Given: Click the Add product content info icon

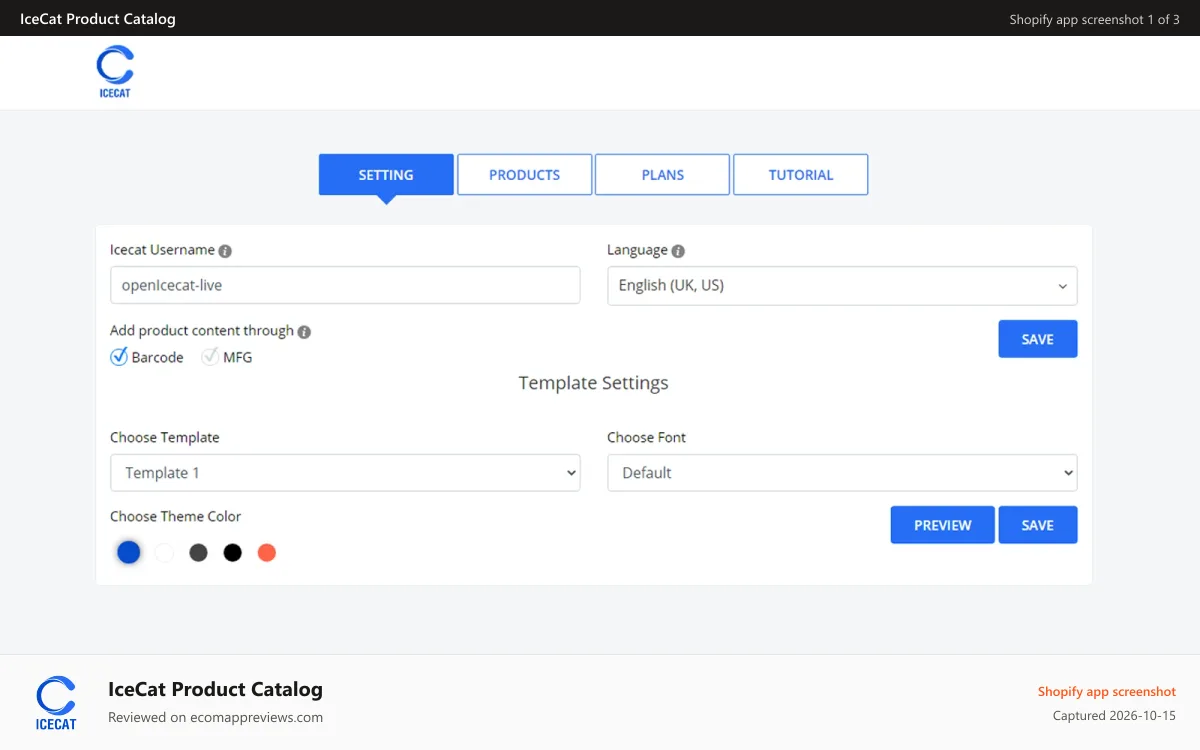Looking at the screenshot, I should (304, 332).
